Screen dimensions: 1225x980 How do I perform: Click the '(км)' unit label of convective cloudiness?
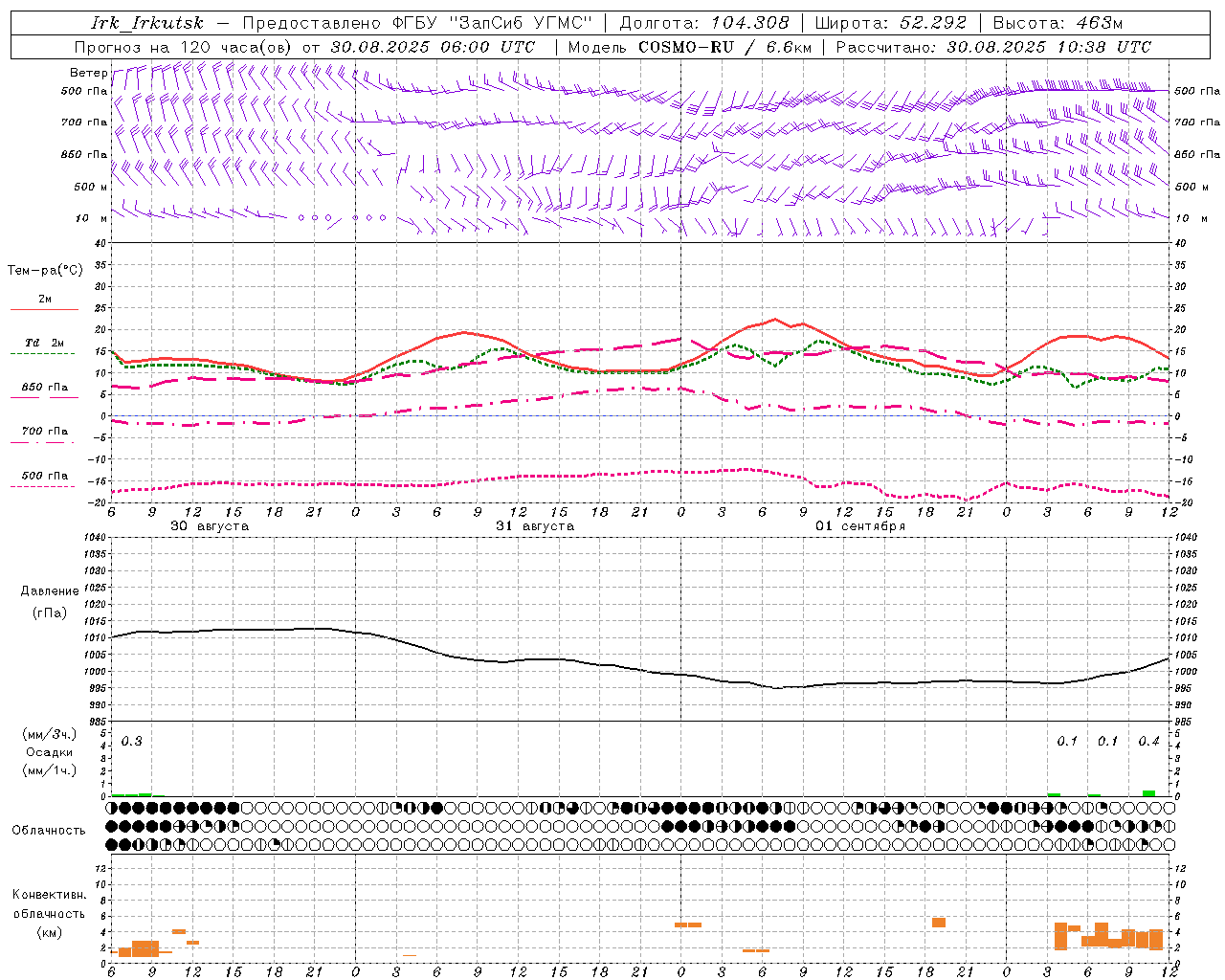click(49, 932)
